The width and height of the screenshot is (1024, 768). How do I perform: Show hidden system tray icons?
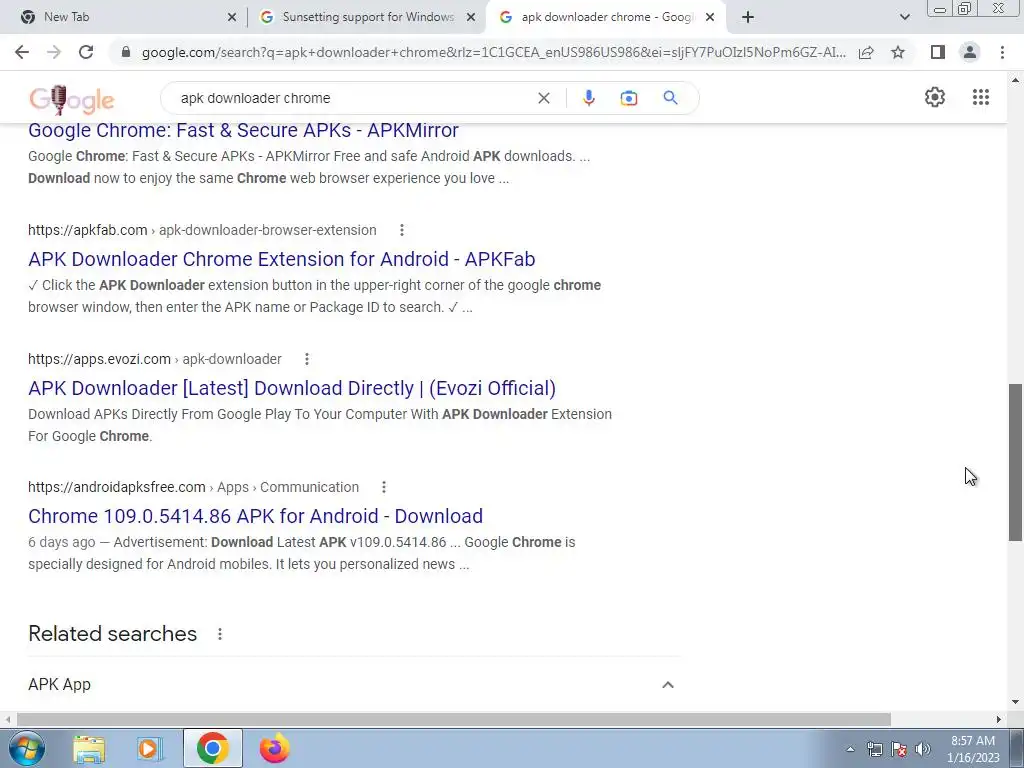(x=850, y=750)
